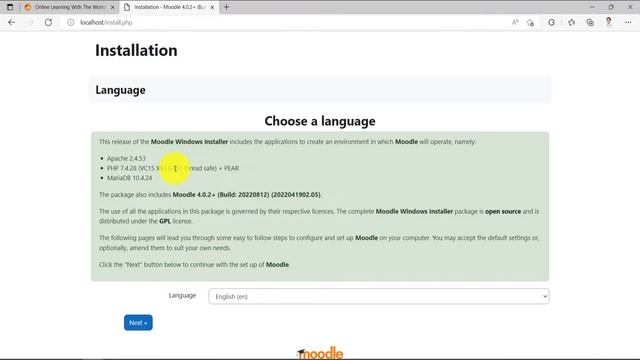This screenshot has height=360, width=640.
Task: Click the Refresh page icon
Action: (48, 22)
